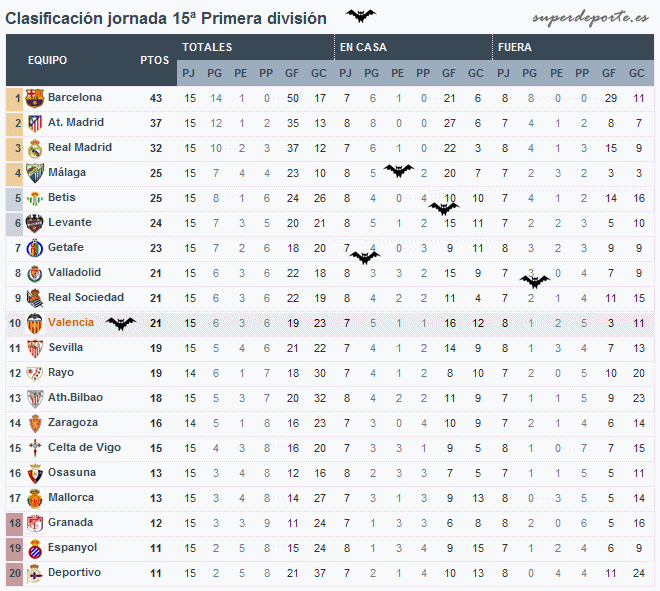Click the Espanyol club crest
Image resolution: width=660 pixels, height=591 pixels.
pos(35,549)
